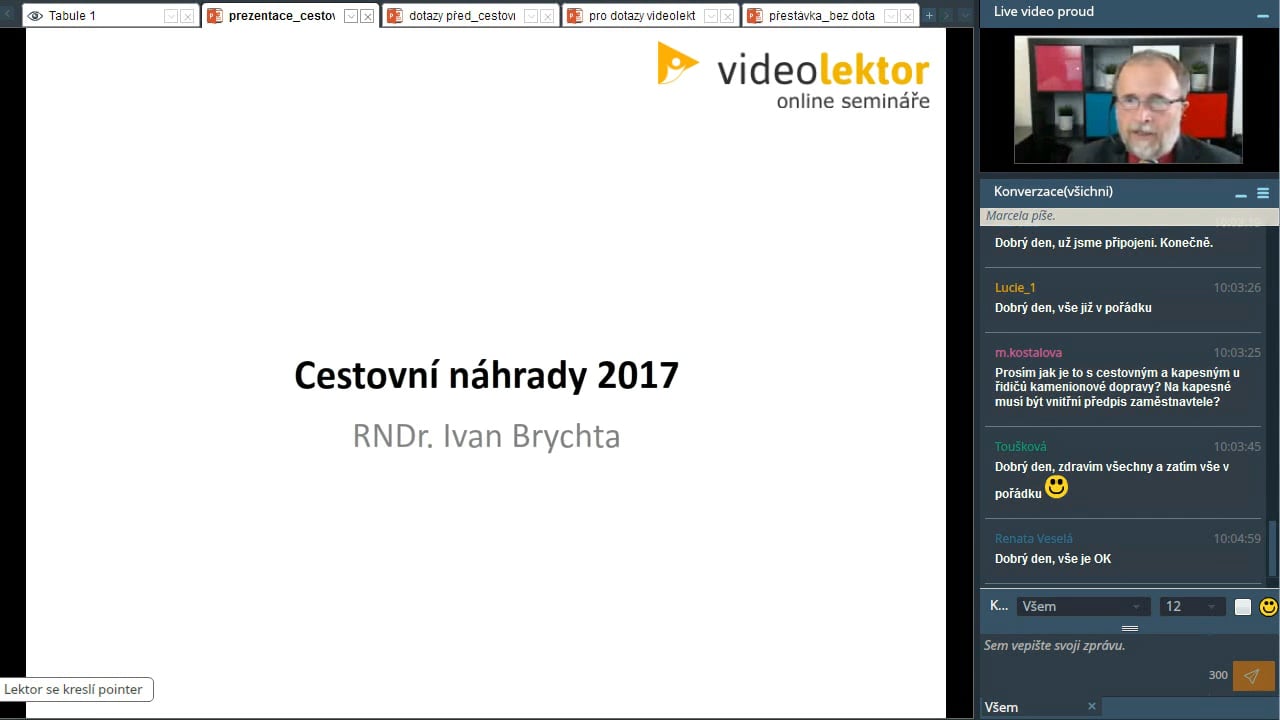Open dropdown arrow on pro dotazy videolekt tab
1280x720 pixels.
click(711, 16)
